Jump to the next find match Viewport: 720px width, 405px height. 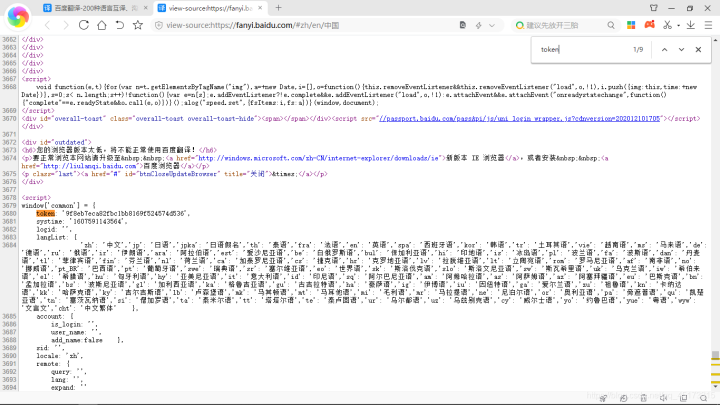pyautogui.click(x=681, y=50)
